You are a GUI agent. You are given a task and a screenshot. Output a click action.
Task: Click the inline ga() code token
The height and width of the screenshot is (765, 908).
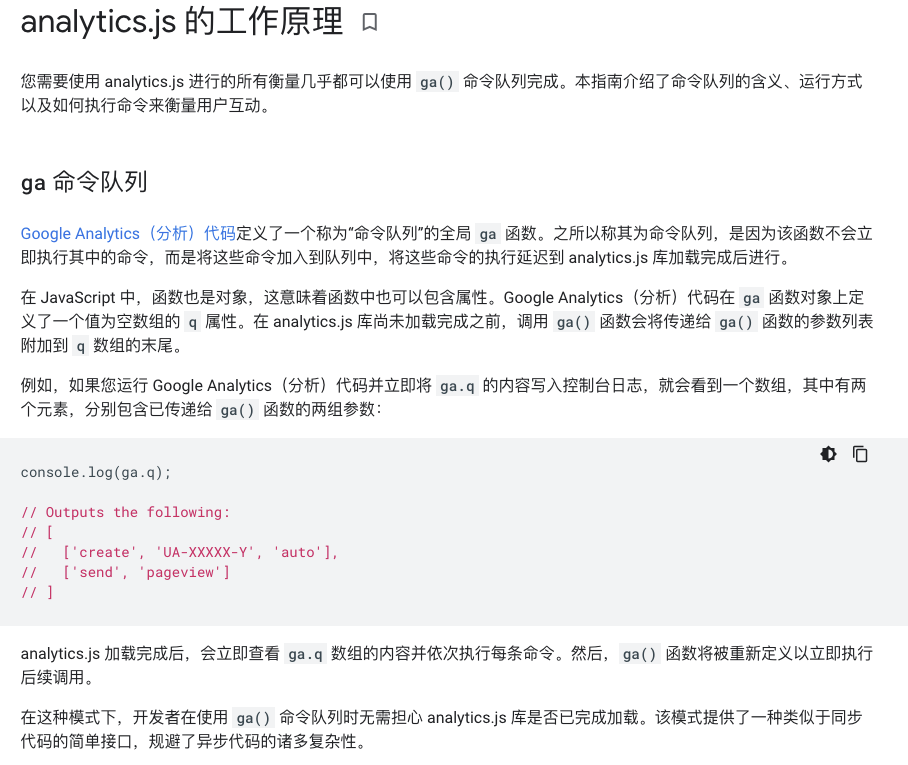coord(437,84)
